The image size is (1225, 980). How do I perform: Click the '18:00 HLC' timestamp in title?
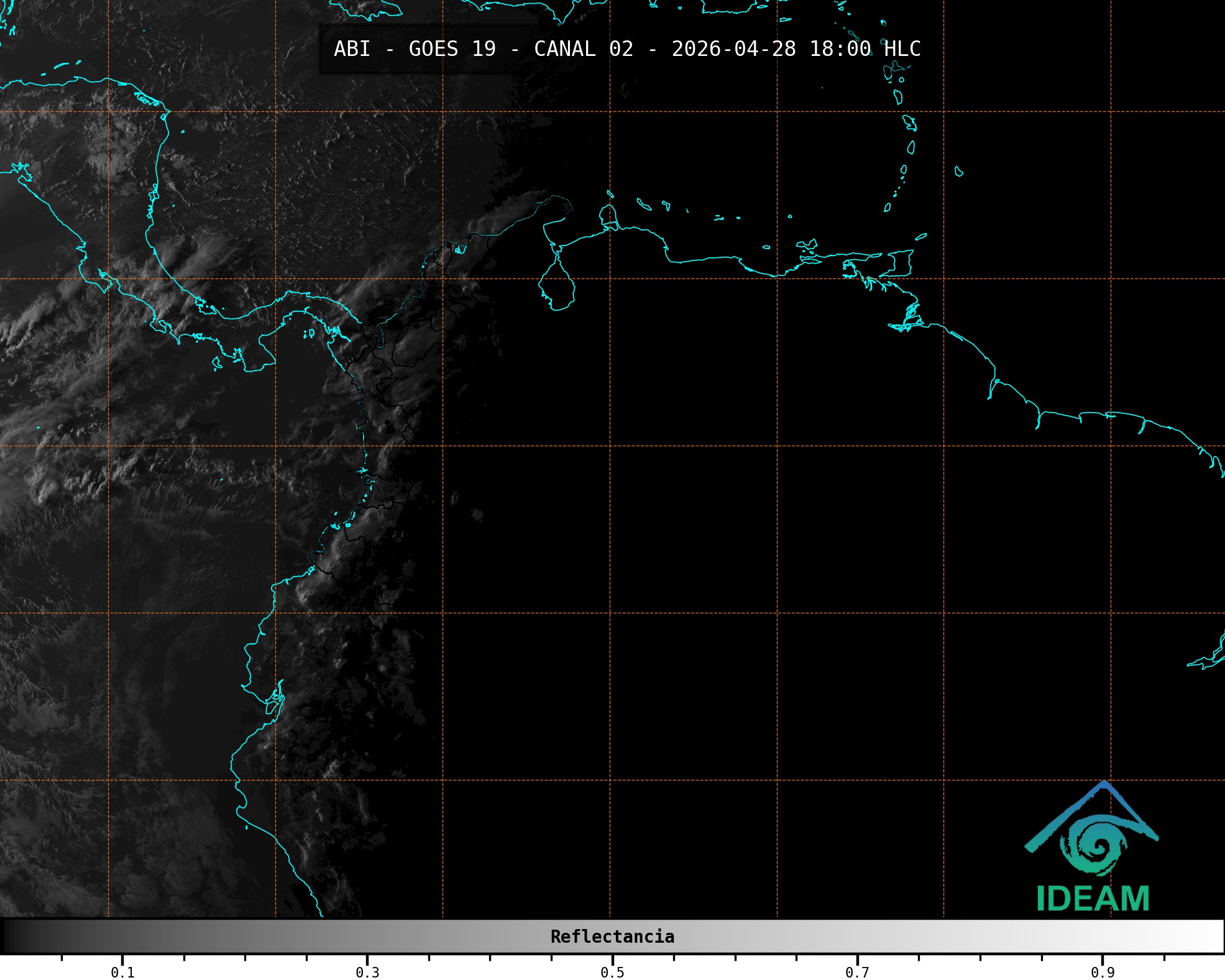[865, 49]
